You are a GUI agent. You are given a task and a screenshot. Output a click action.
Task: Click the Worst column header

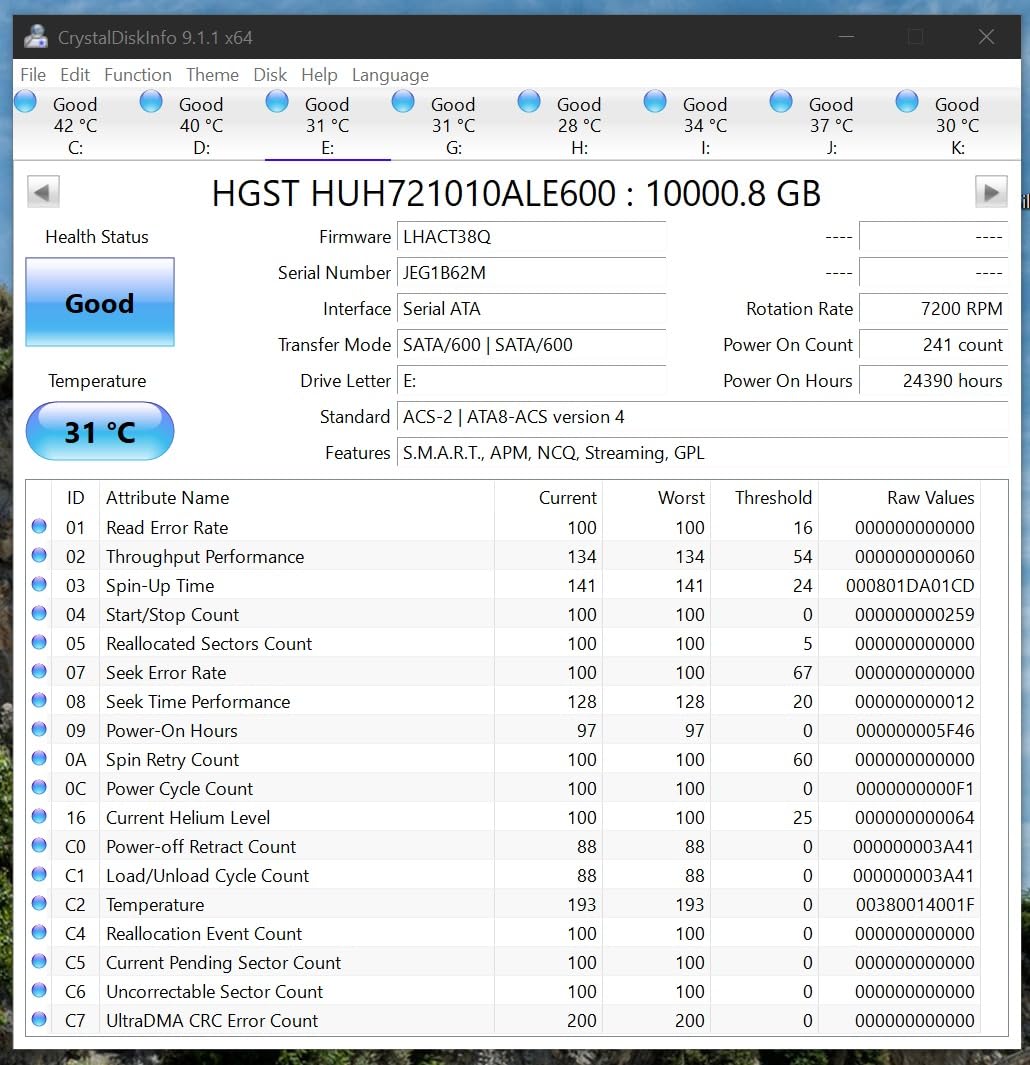coord(657,497)
